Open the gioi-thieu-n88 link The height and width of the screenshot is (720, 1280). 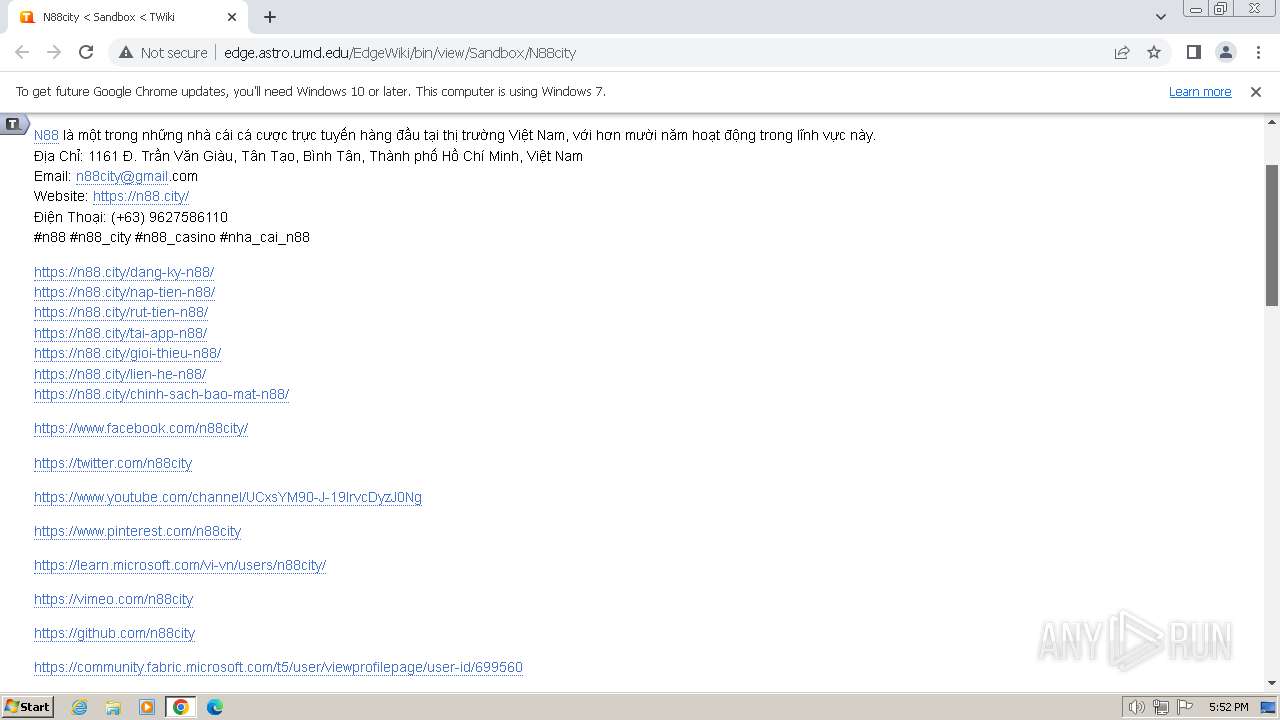(x=128, y=353)
